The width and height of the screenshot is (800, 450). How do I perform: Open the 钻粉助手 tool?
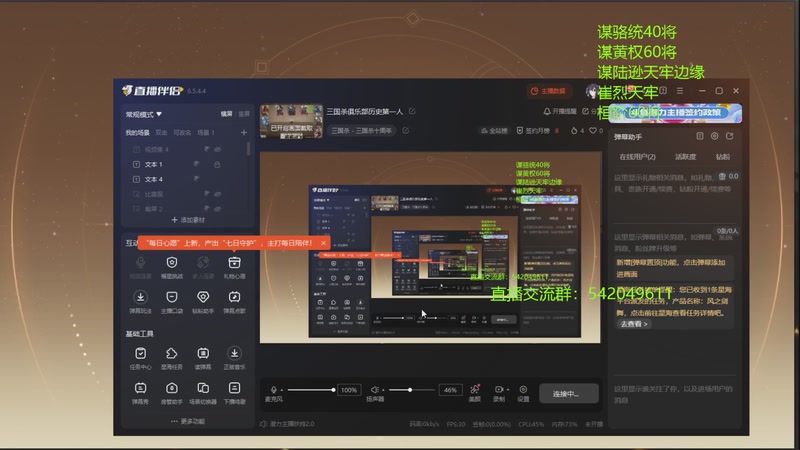pos(203,302)
